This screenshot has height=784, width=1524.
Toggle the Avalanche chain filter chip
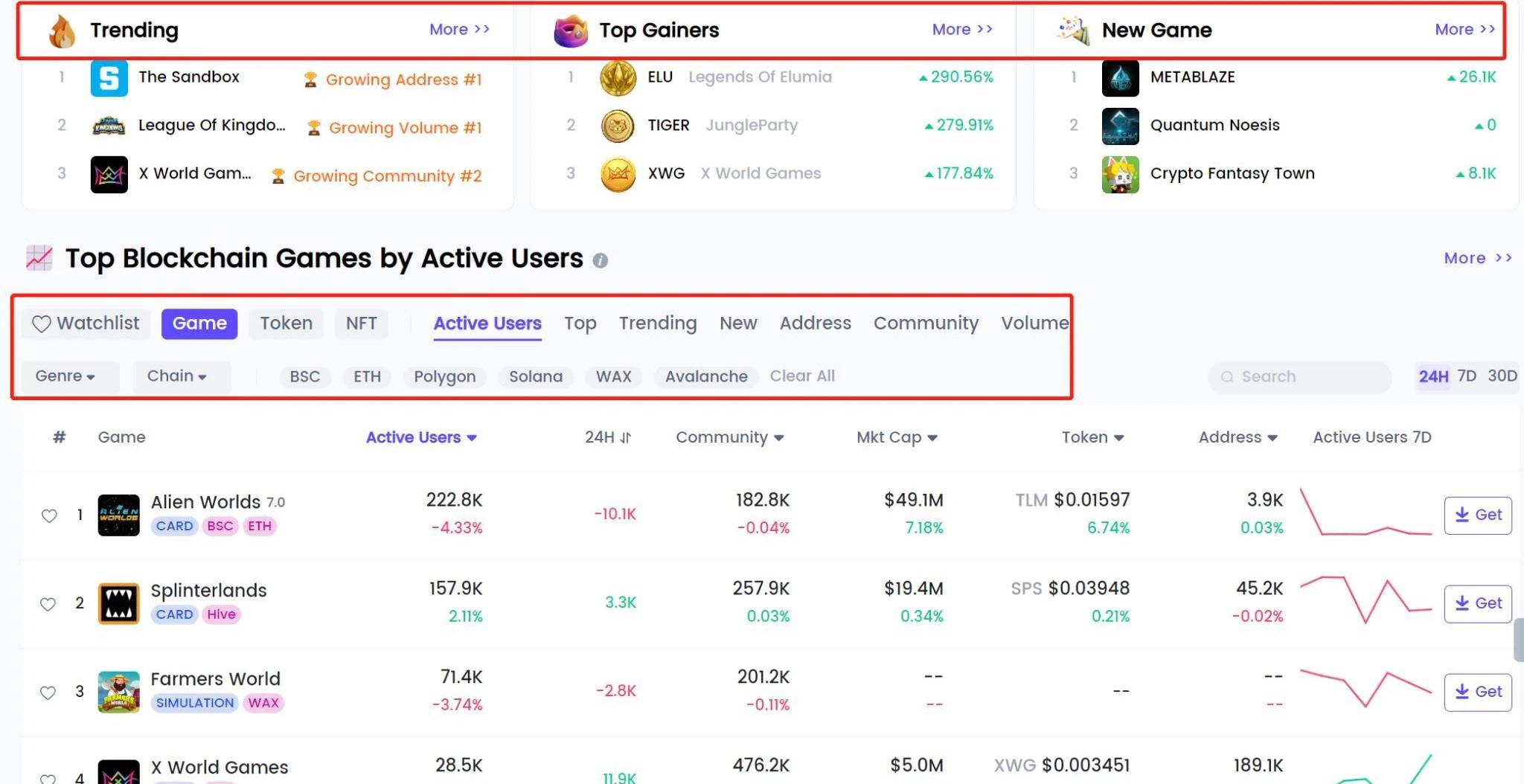click(x=706, y=376)
